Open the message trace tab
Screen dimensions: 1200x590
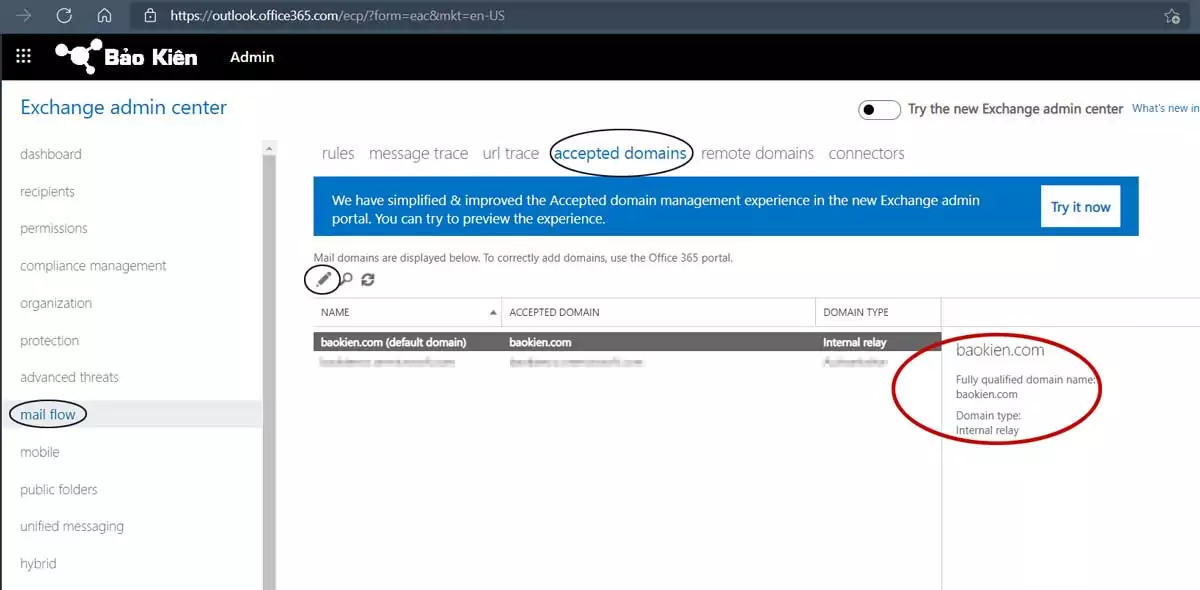tap(418, 153)
